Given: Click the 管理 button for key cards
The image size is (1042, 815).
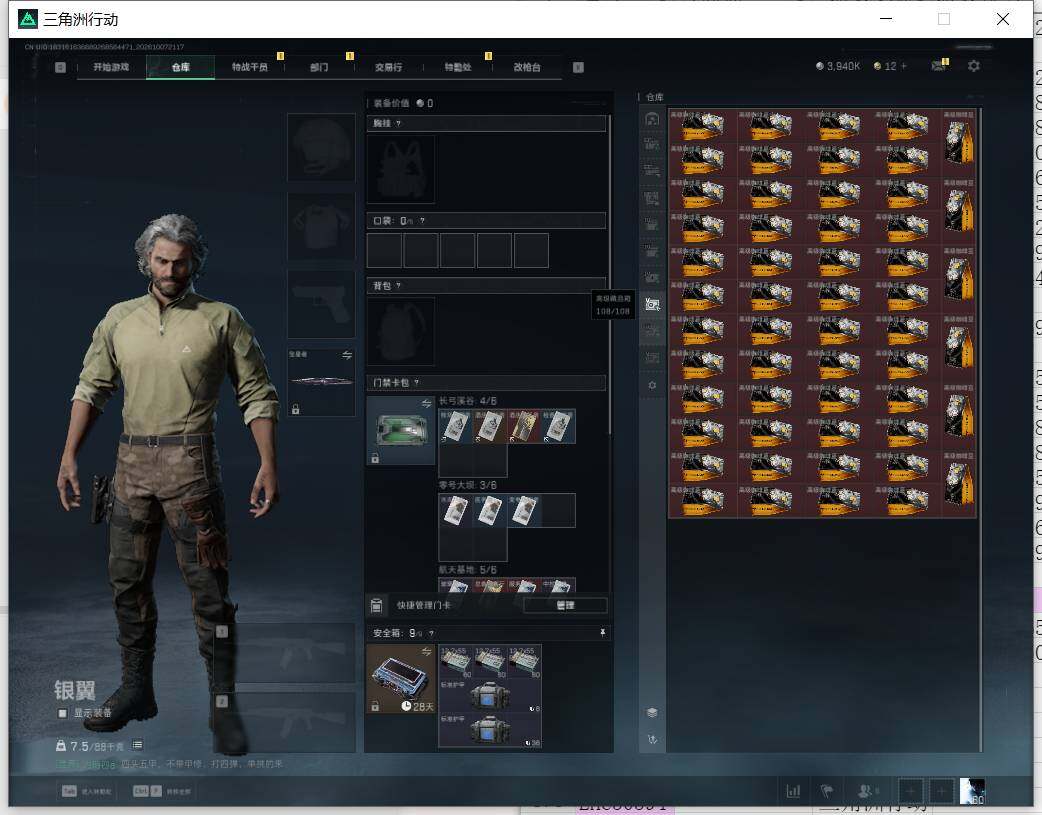Looking at the screenshot, I should pyautogui.click(x=565, y=605).
